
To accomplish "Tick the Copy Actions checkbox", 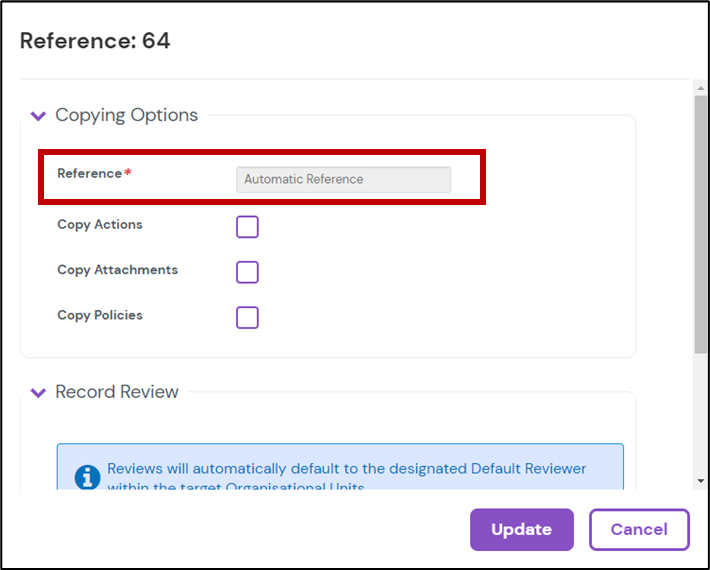I will point(247,227).
